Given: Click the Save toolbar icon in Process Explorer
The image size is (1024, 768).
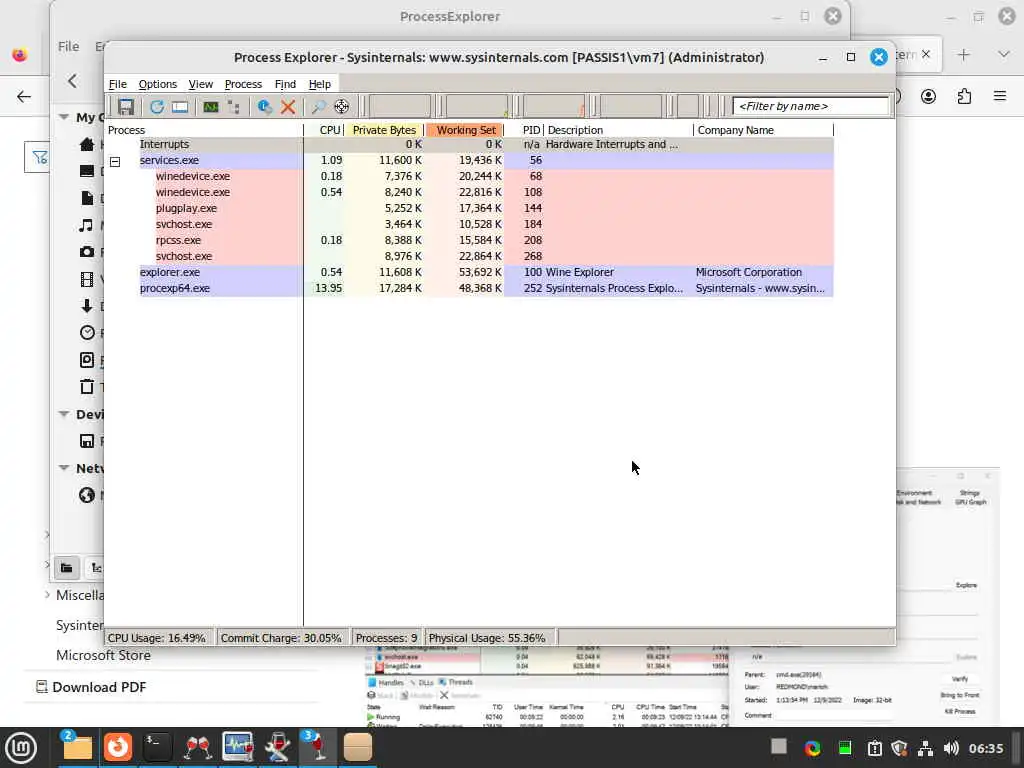Looking at the screenshot, I should (x=125, y=106).
